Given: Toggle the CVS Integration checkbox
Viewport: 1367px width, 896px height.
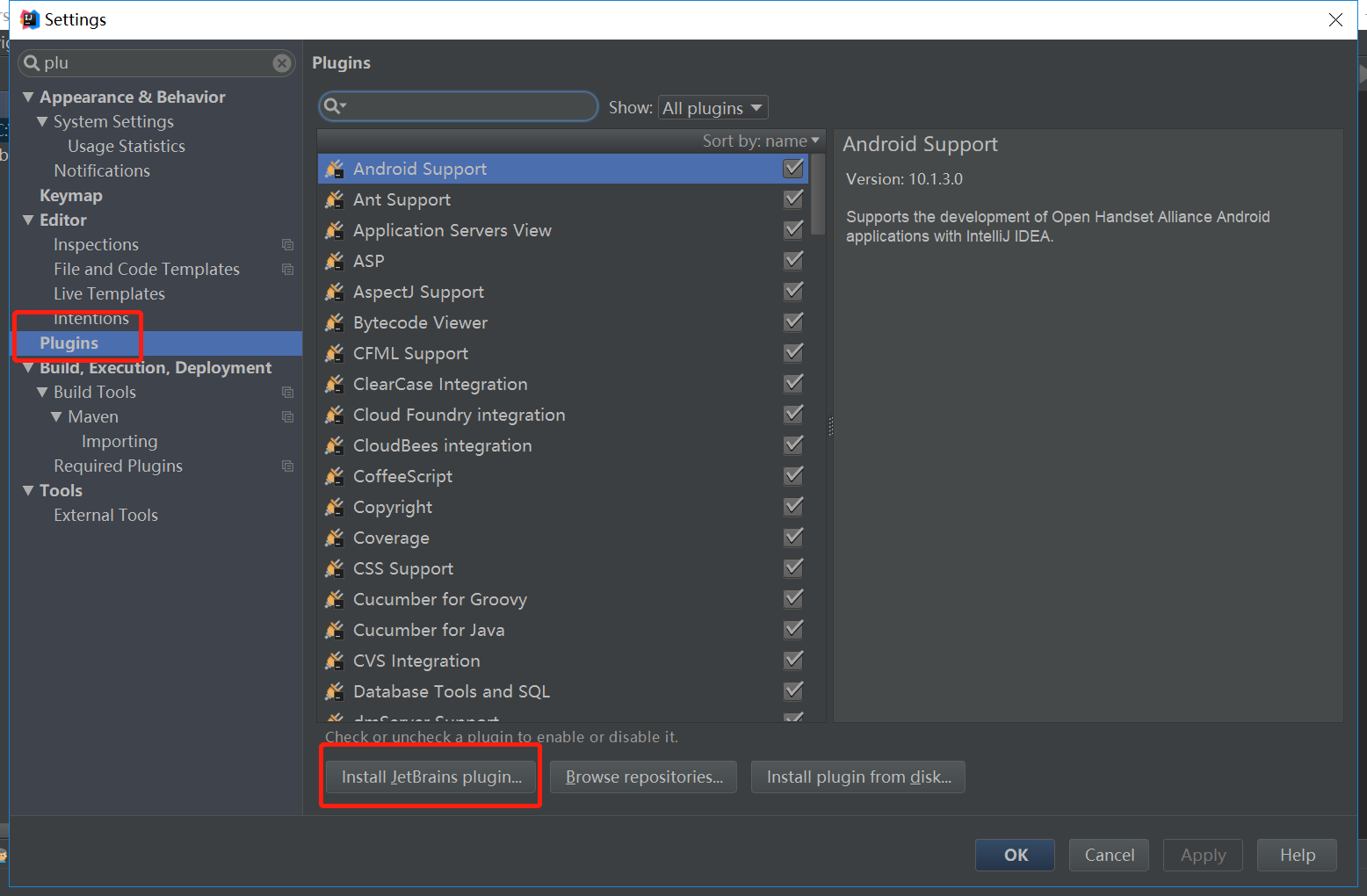Looking at the screenshot, I should [793, 660].
